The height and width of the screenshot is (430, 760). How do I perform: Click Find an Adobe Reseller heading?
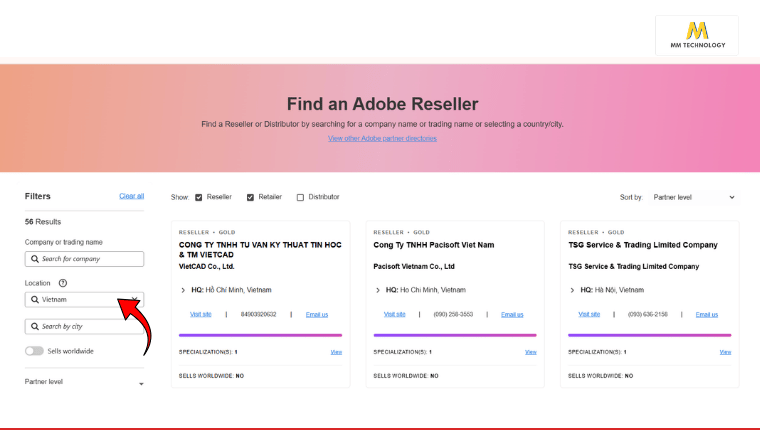(382, 104)
